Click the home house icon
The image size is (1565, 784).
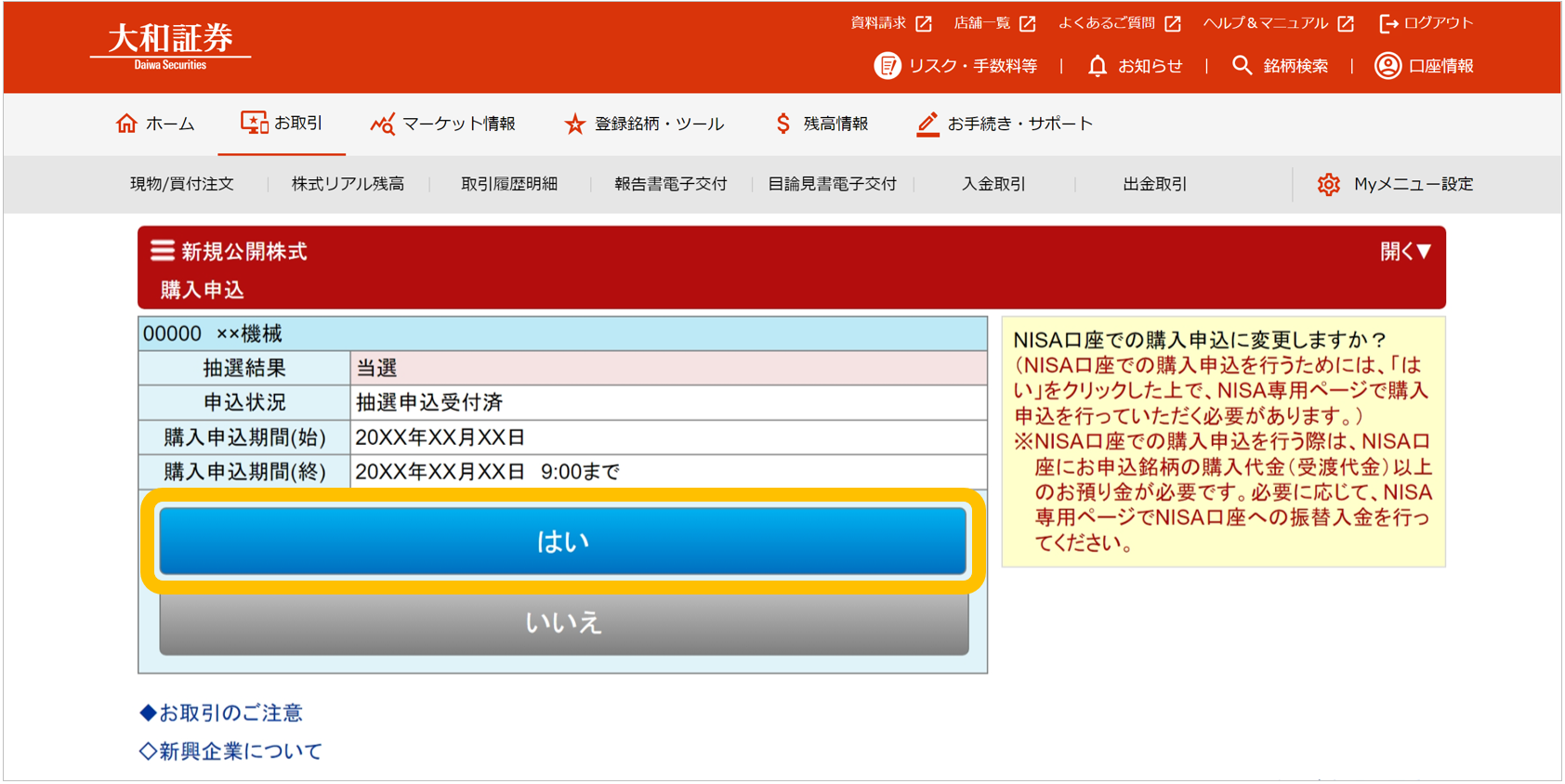(x=126, y=124)
